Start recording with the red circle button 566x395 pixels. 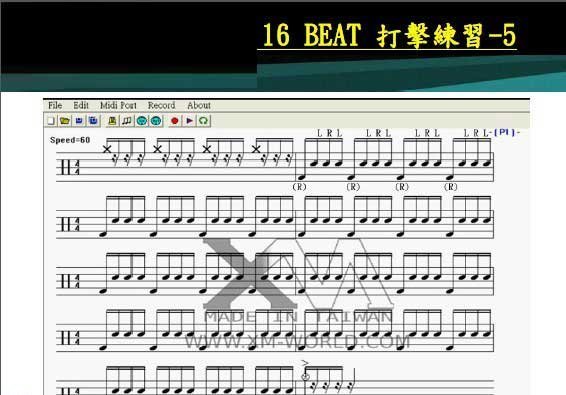[175, 121]
